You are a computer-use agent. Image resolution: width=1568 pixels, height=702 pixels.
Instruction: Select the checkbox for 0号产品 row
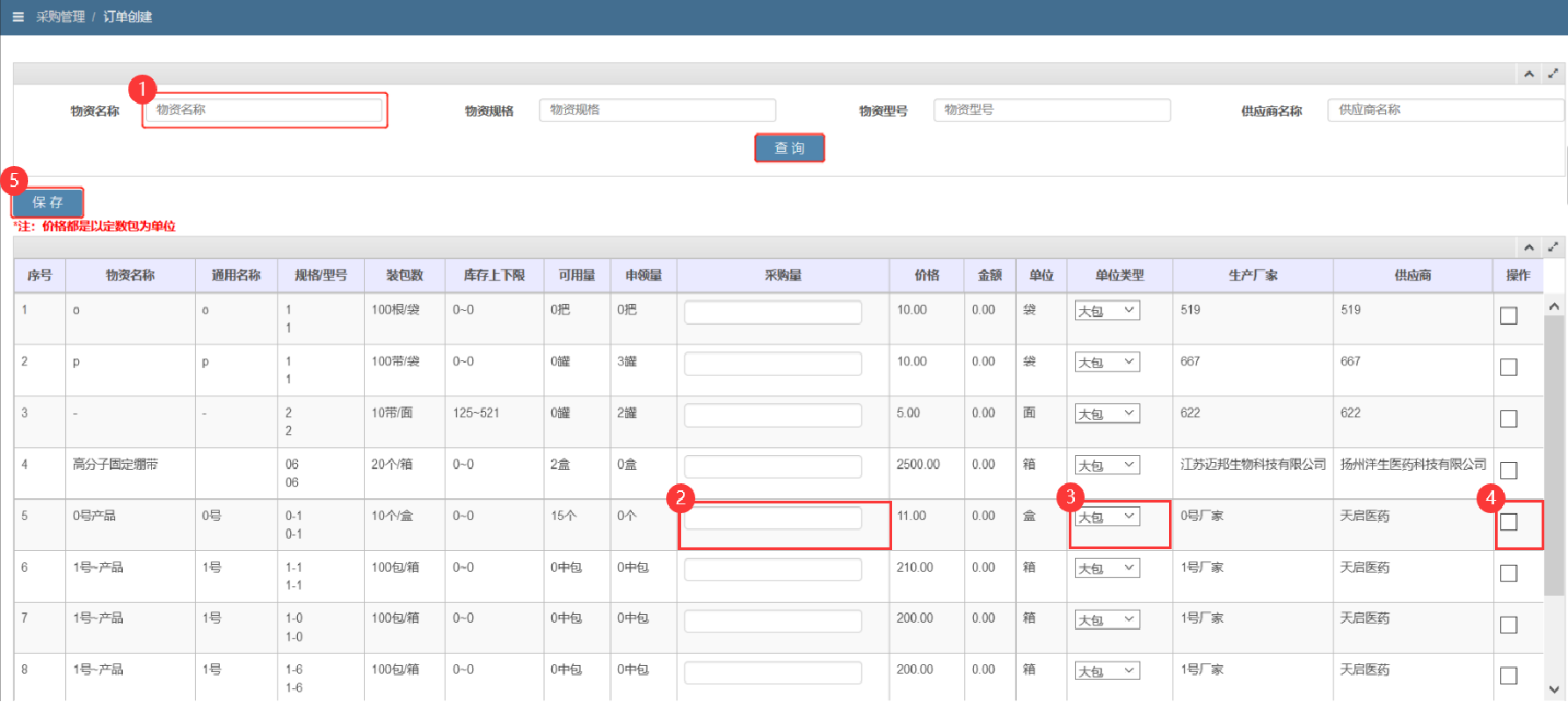click(x=1508, y=522)
